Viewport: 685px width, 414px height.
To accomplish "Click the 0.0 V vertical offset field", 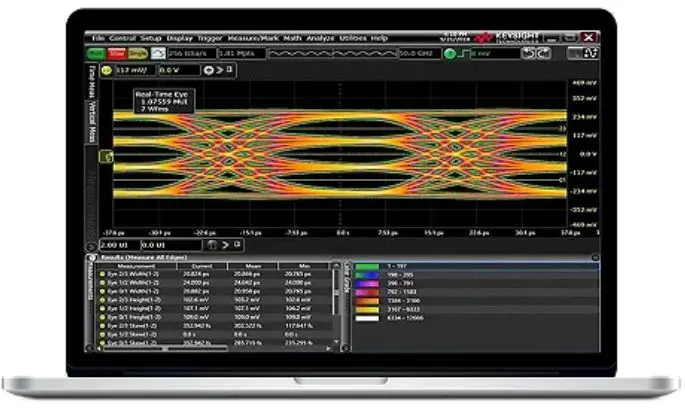I will tap(179, 70).
